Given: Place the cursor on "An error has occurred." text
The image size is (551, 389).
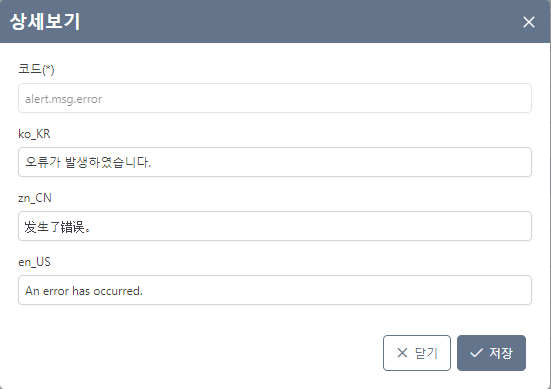Looking at the screenshot, I should tap(84, 291).
